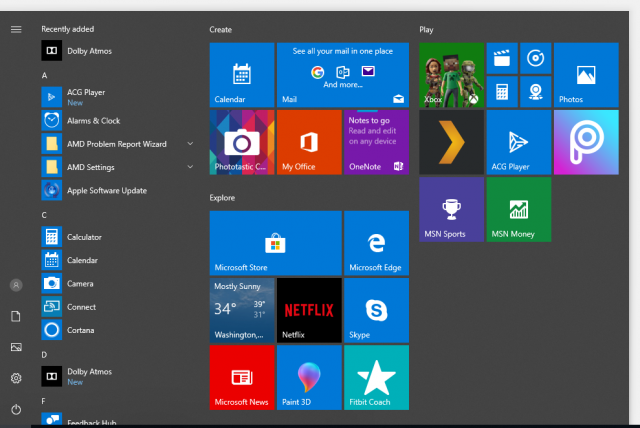The height and width of the screenshot is (428, 640).
Task: Launch Cortana from the app list
Action: pos(117,330)
